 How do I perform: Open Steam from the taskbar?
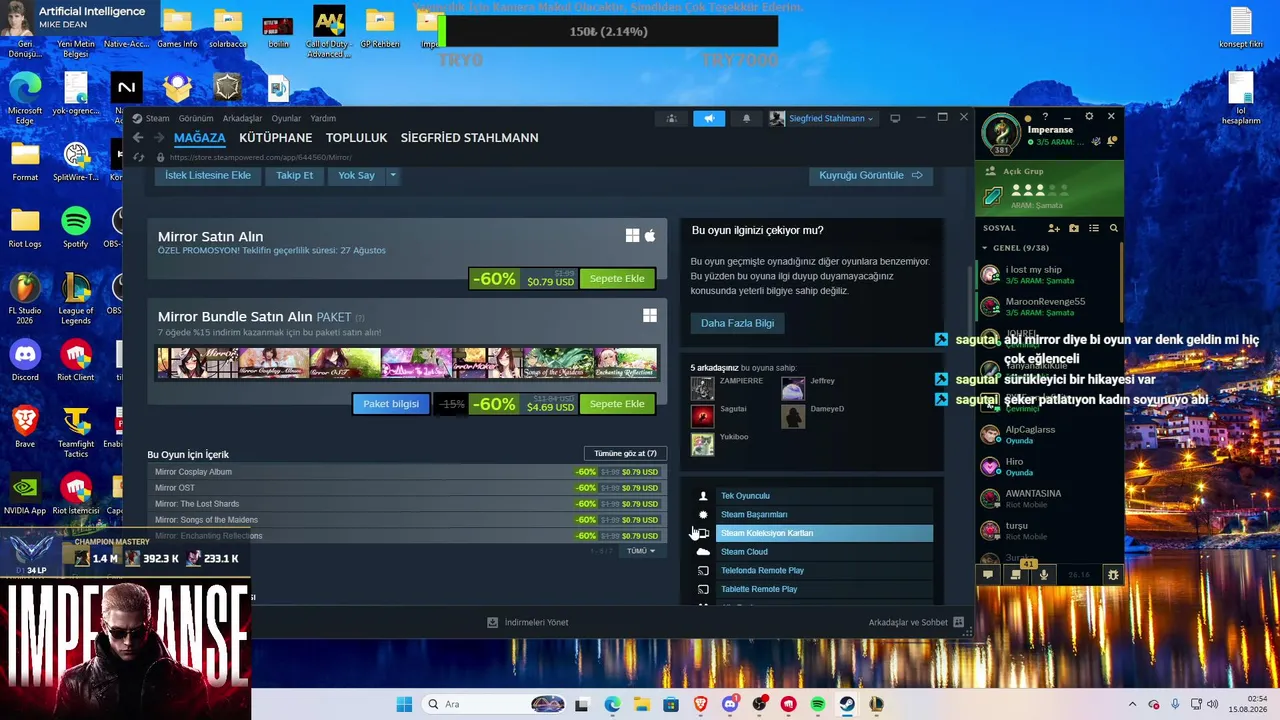point(847,704)
